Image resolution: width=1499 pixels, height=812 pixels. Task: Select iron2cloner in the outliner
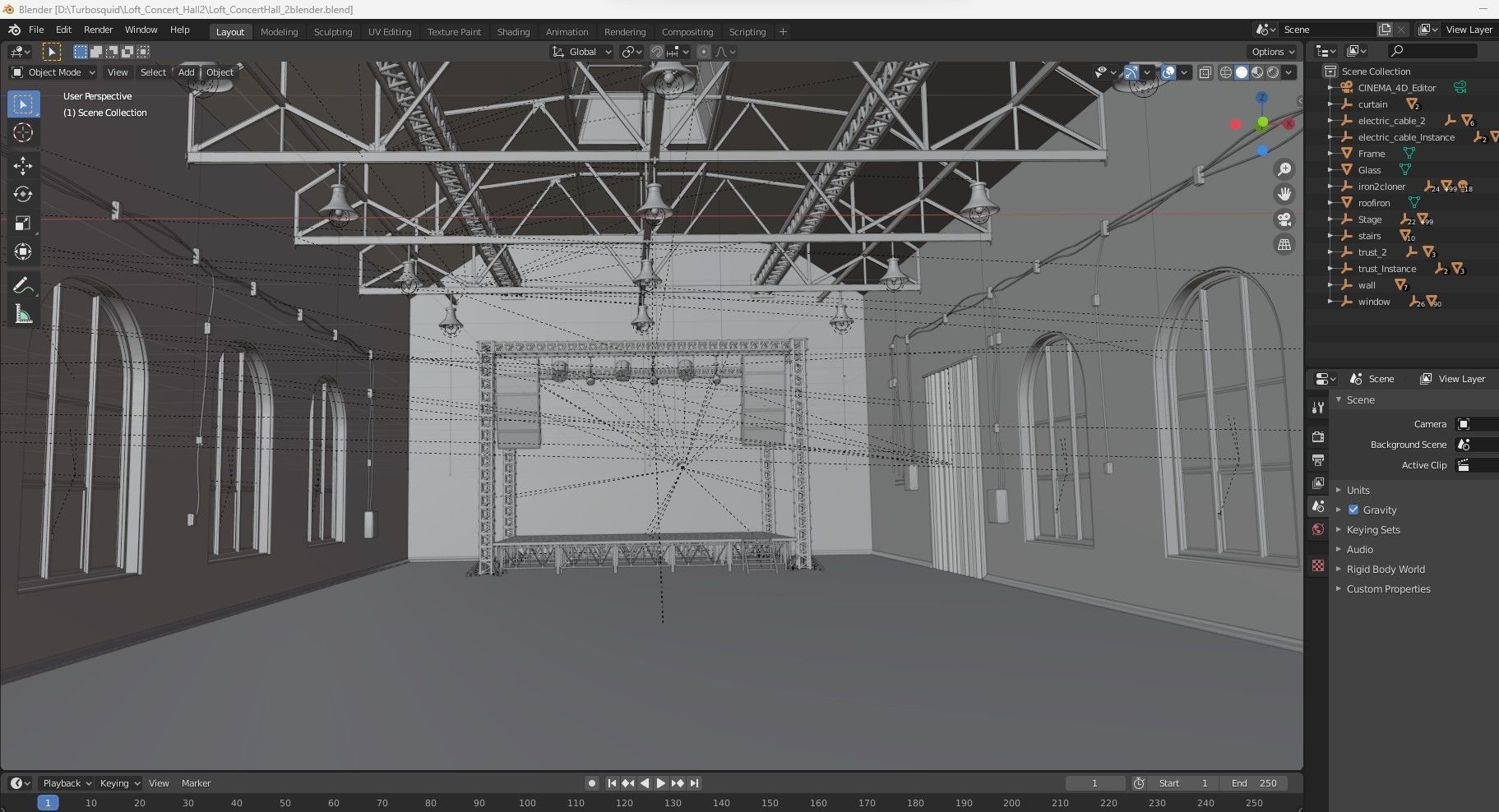(x=1381, y=187)
